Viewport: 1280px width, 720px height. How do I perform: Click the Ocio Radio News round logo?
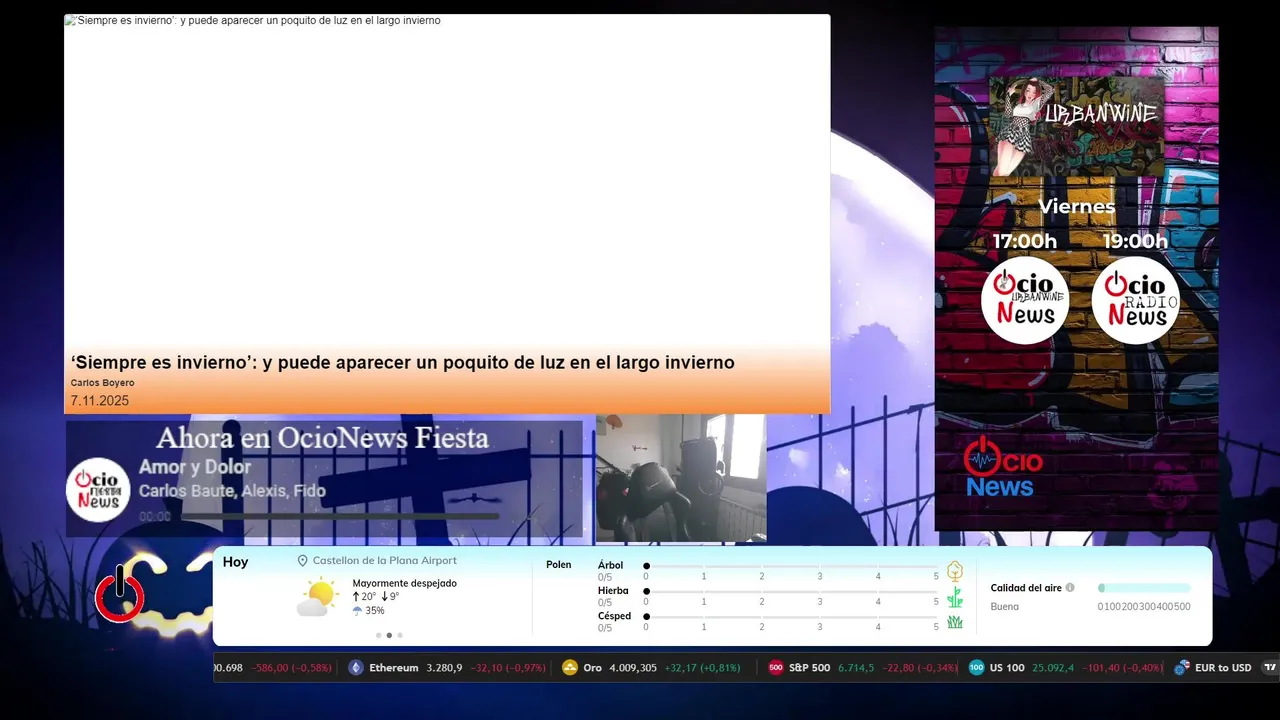[x=1135, y=300]
